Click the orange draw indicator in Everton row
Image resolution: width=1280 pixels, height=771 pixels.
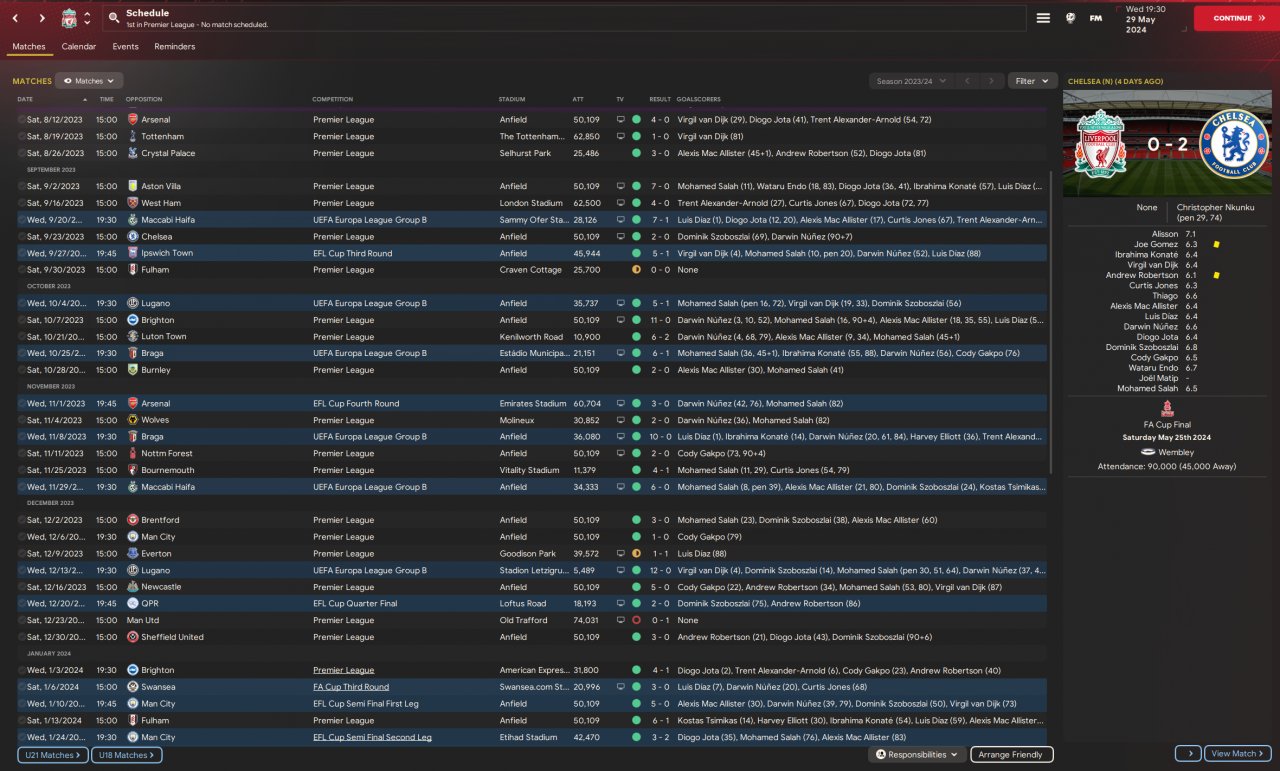click(x=636, y=553)
